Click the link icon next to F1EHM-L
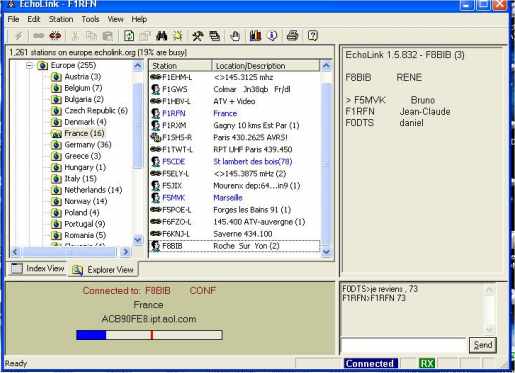This screenshot has height=373, width=515. (156, 77)
